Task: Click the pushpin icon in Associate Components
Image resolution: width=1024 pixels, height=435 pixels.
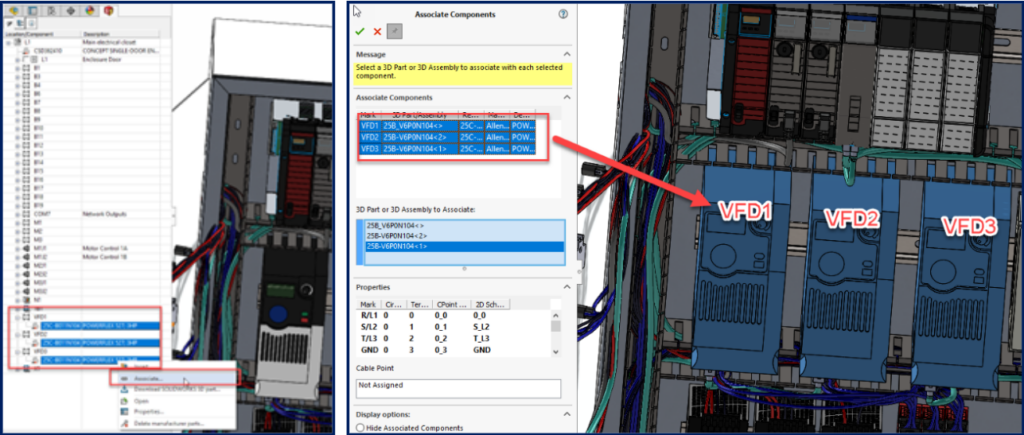Action: (x=395, y=32)
